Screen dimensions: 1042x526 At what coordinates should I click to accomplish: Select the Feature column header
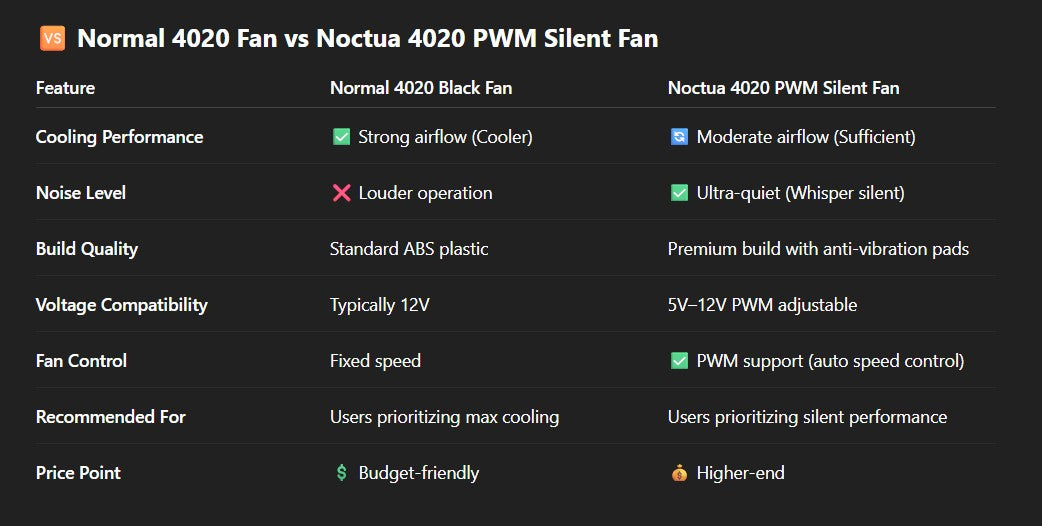click(65, 88)
